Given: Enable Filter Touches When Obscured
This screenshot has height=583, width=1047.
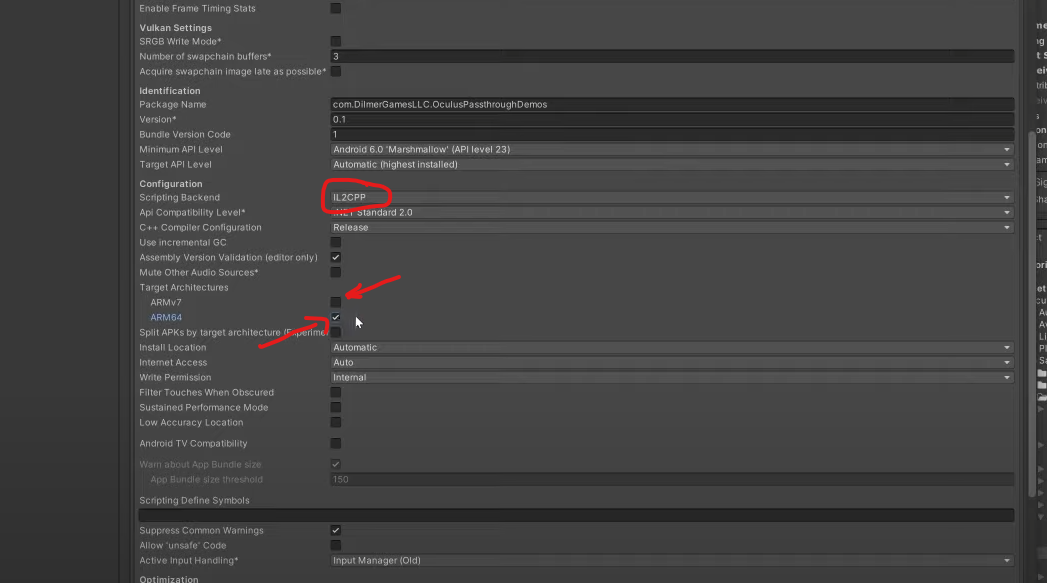Looking at the screenshot, I should coord(336,392).
